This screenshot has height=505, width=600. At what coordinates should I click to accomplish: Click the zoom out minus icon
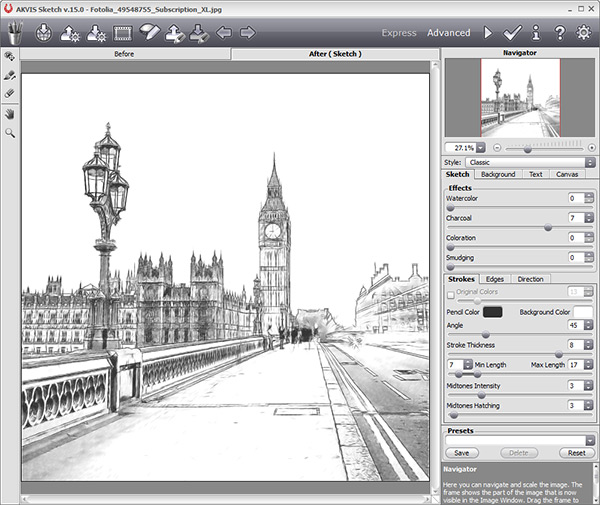[x=497, y=148]
